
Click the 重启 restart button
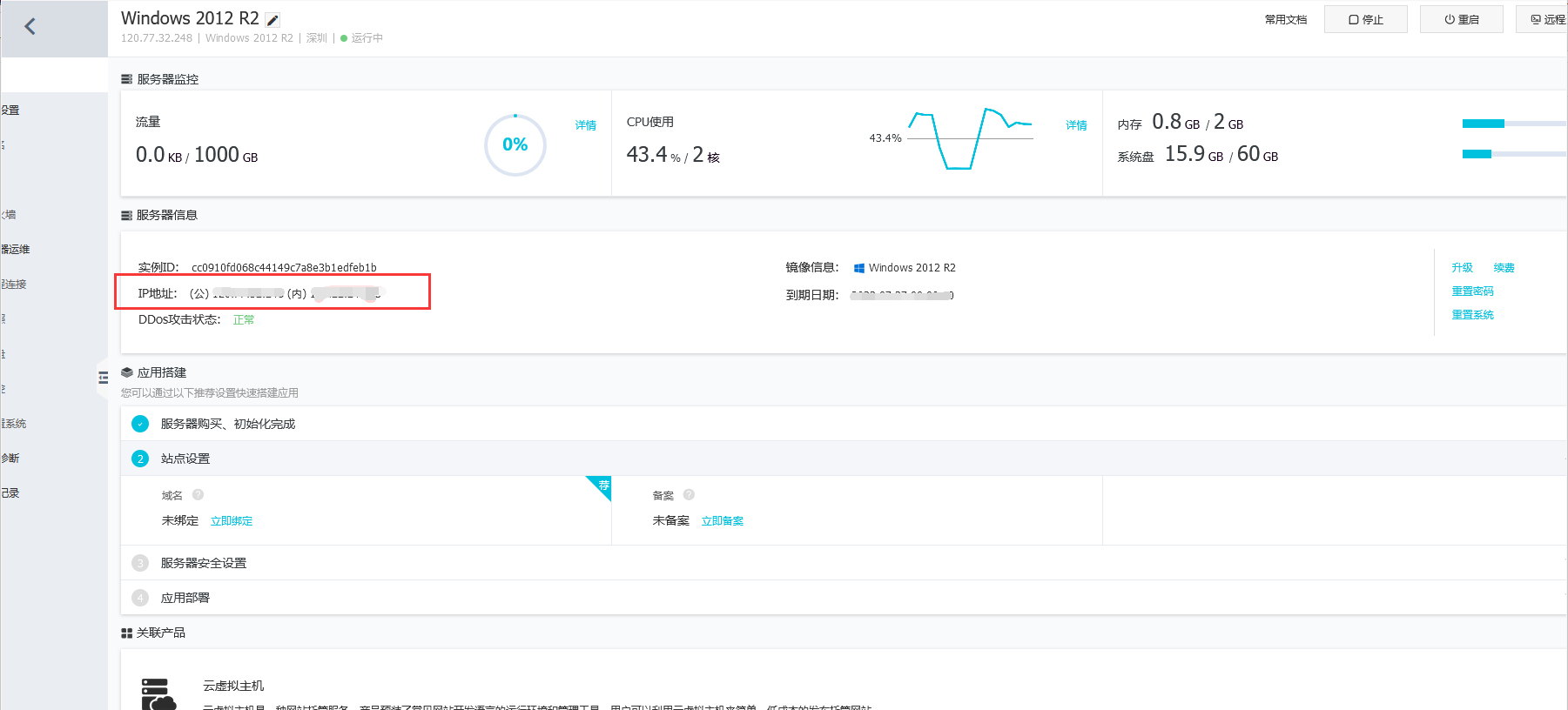[1461, 19]
